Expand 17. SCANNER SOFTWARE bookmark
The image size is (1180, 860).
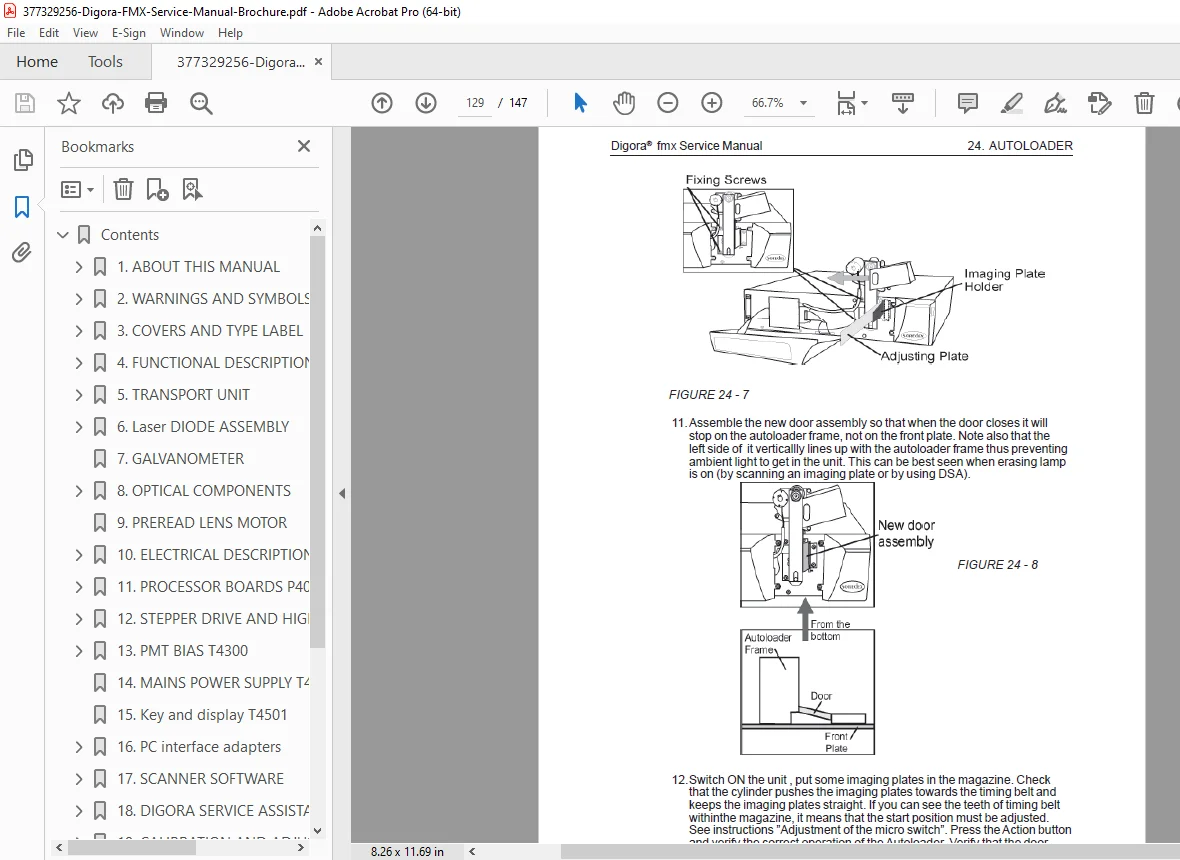pos(79,778)
